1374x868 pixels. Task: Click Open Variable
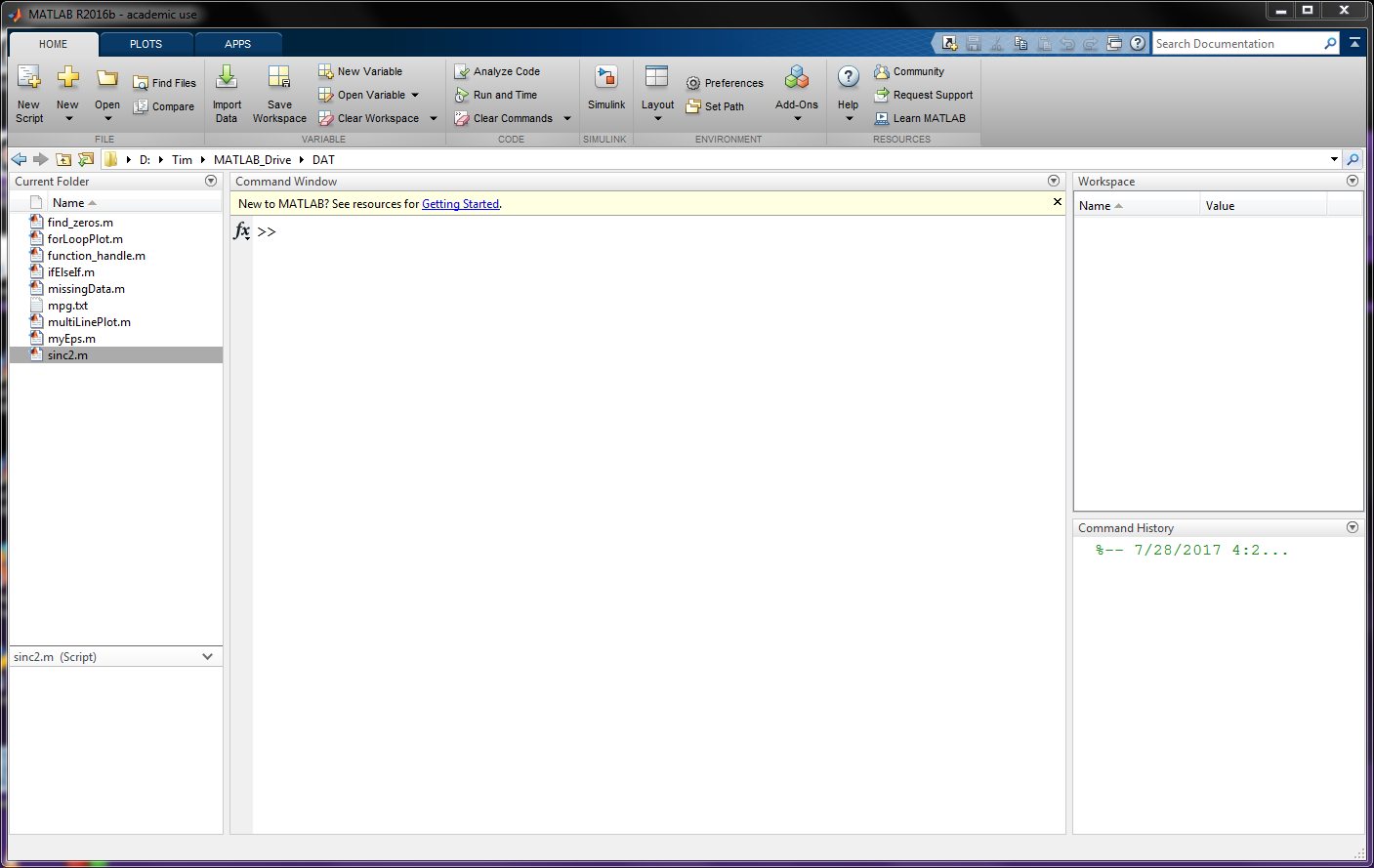tap(361, 95)
